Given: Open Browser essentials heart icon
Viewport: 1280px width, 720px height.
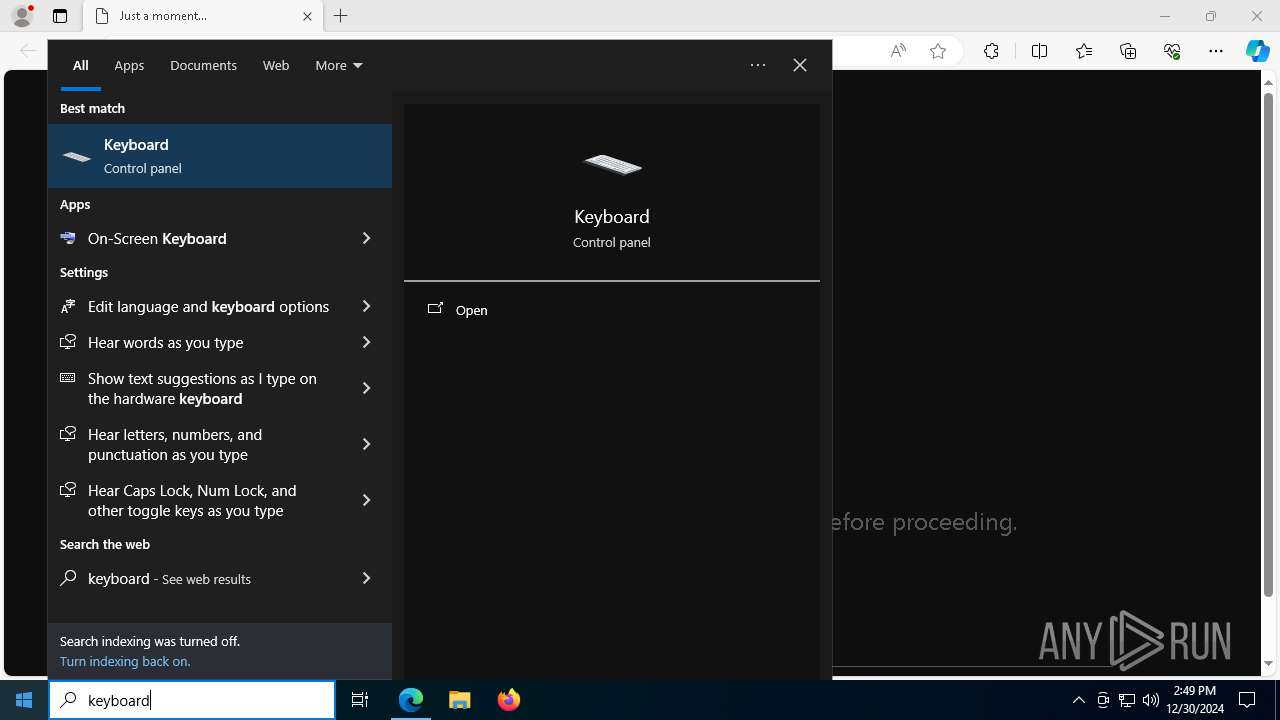Looking at the screenshot, I should pos(1172,51).
